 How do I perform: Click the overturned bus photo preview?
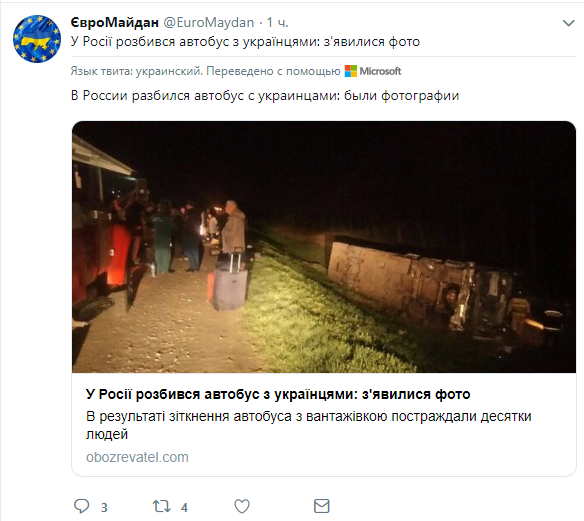pyautogui.click(x=324, y=247)
